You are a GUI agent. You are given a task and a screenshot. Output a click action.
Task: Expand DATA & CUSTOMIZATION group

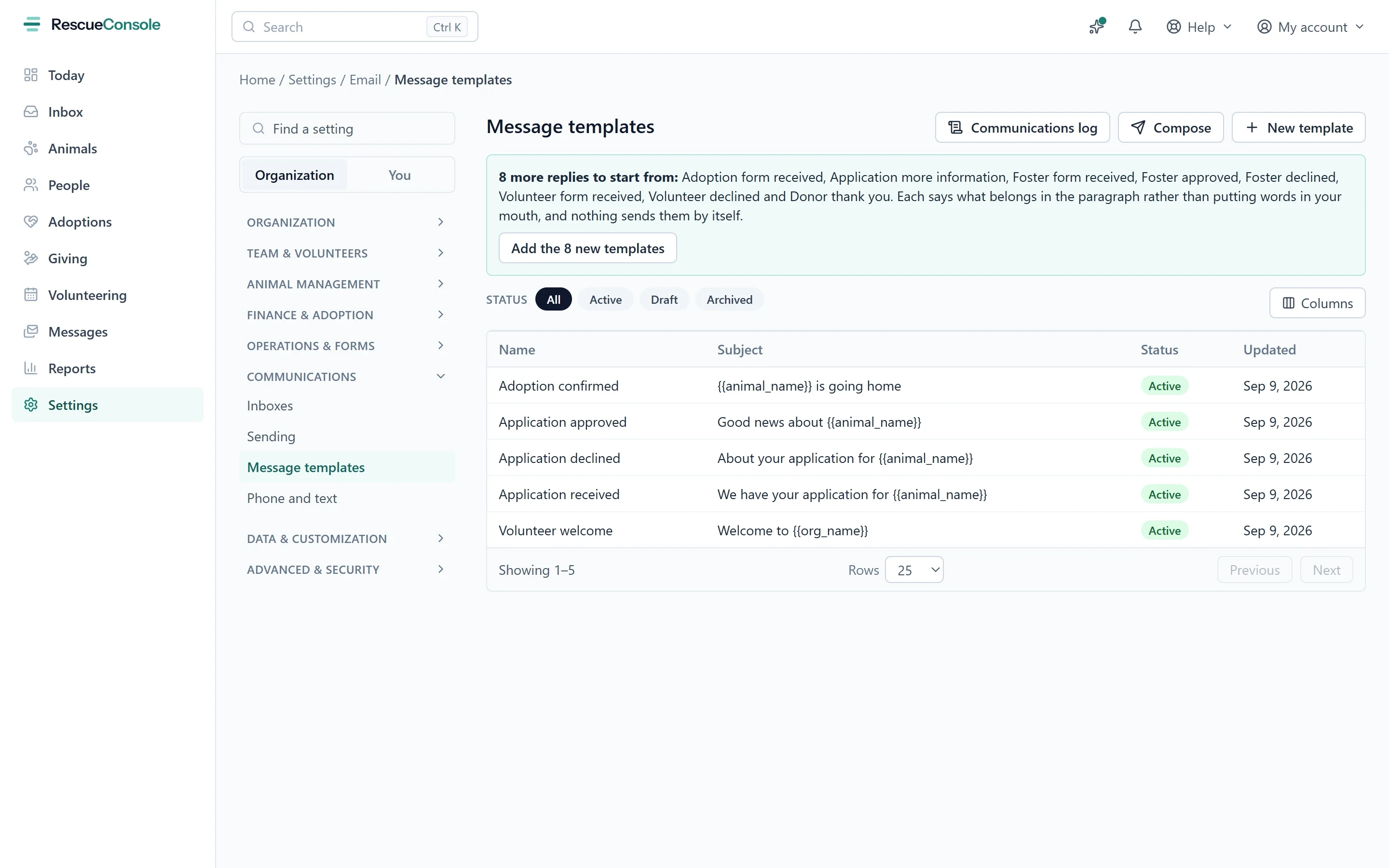pos(347,539)
